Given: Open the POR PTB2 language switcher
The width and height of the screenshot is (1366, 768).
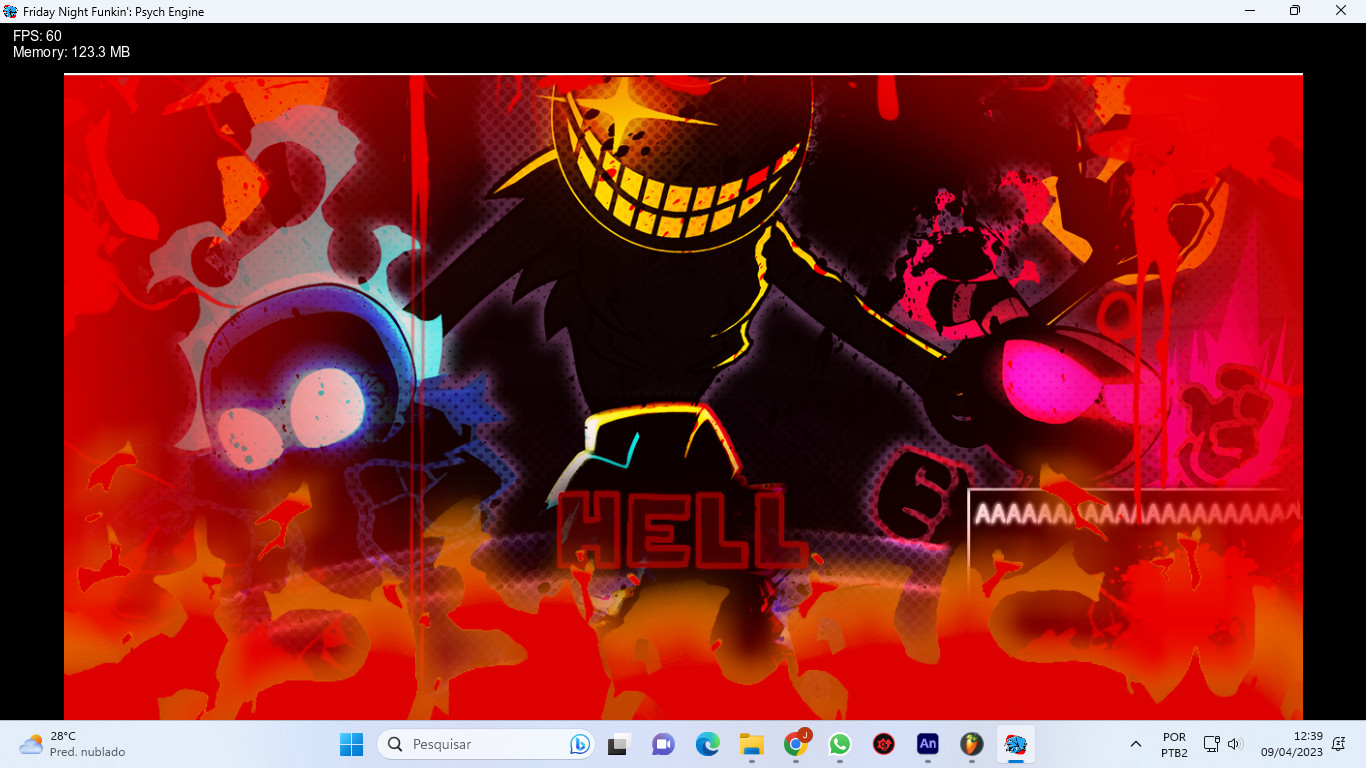Looking at the screenshot, I should tap(1175, 745).
